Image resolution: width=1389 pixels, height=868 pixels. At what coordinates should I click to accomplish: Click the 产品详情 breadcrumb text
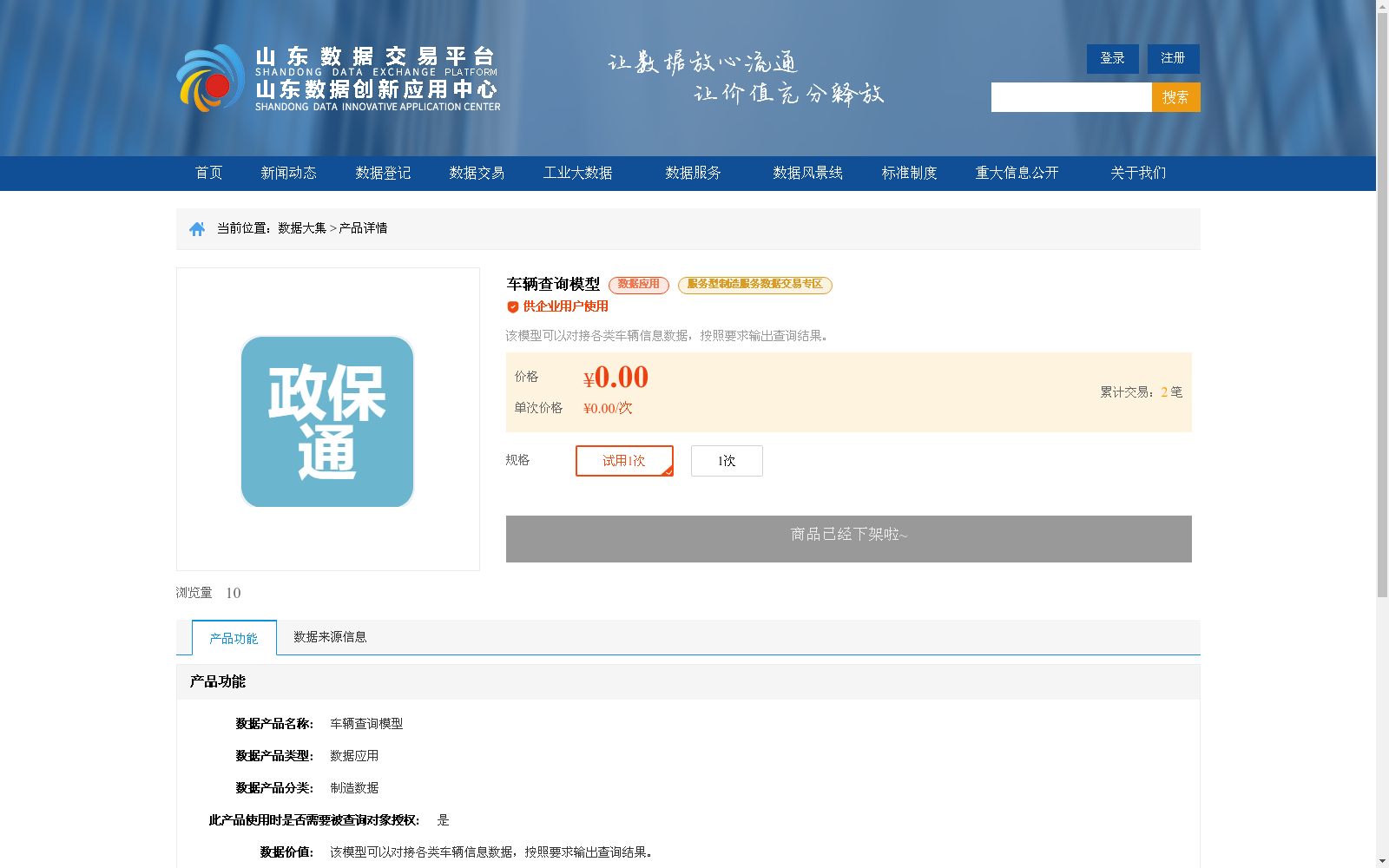363,228
